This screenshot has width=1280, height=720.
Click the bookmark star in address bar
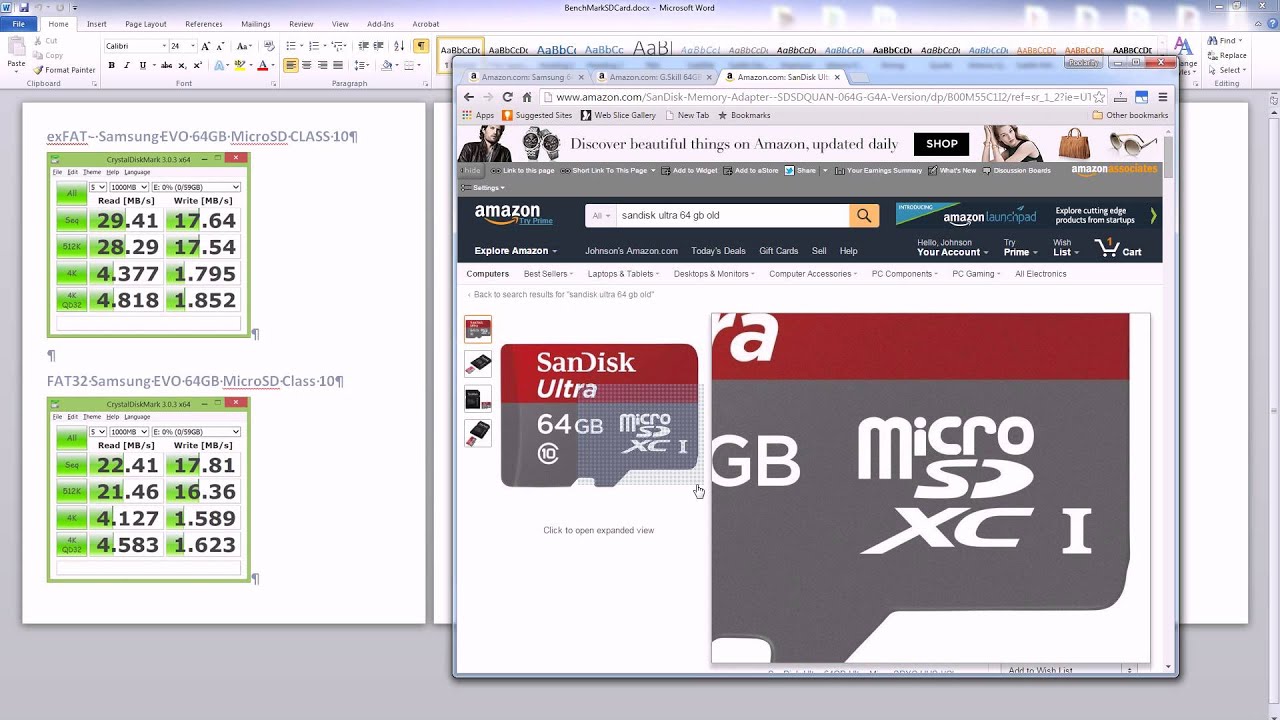[1099, 97]
